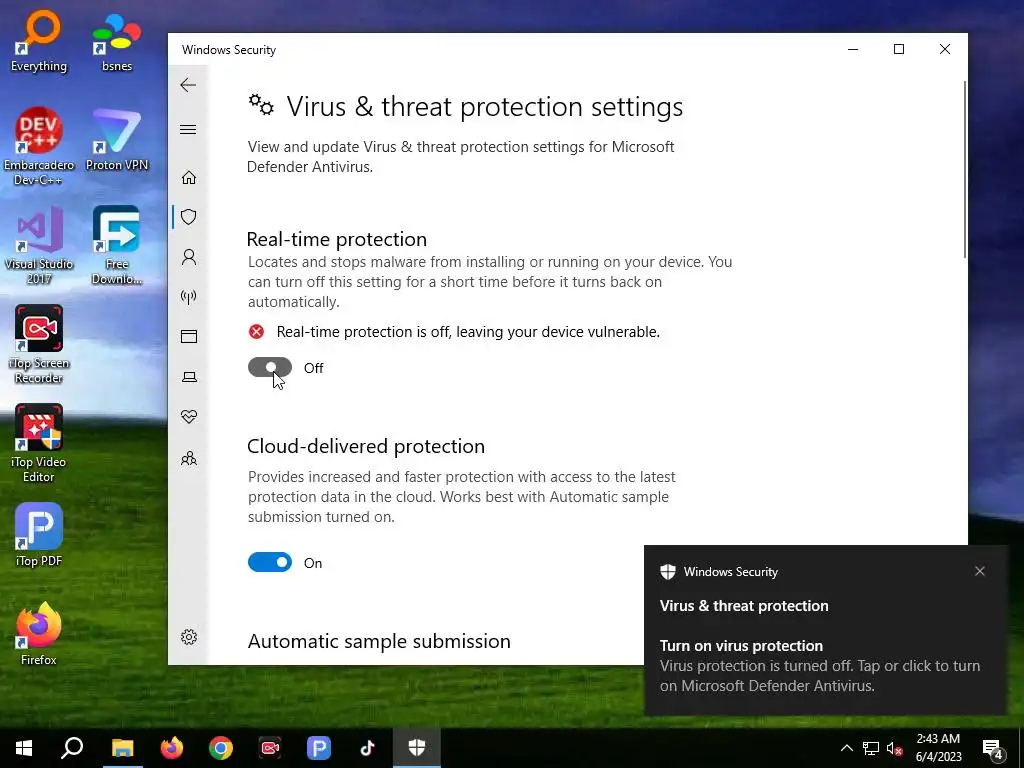1024x768 pixels.
Task: Open taskbar search magnifier
Action: coord(72,748)
